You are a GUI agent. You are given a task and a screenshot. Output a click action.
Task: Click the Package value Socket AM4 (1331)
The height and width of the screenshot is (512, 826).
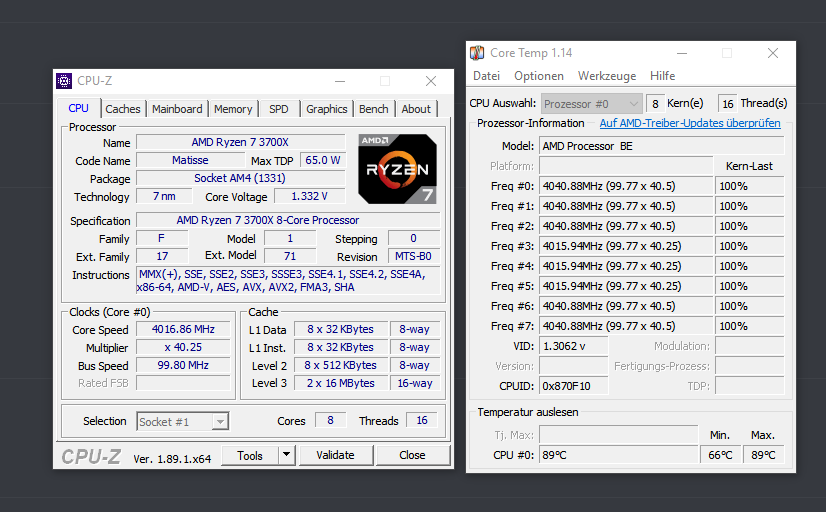(x=240, y=178)
